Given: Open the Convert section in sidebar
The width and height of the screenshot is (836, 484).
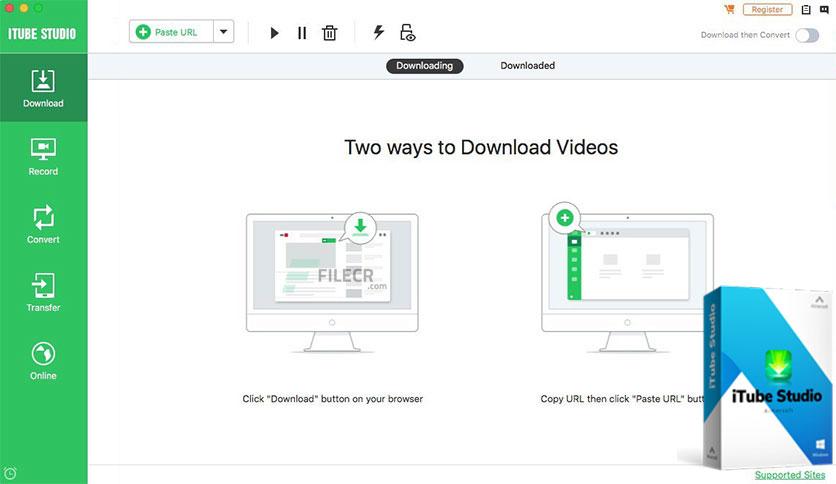Looking at the screenshot, I should [x=43, y=224].
